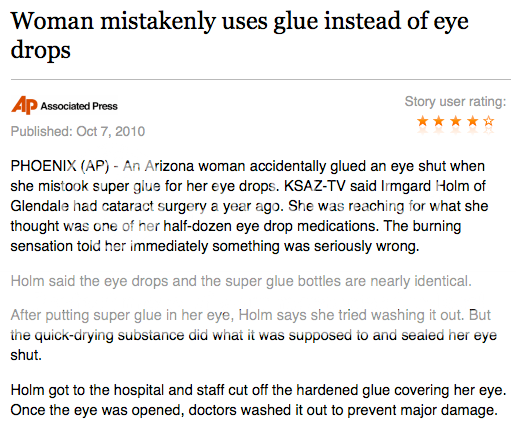Click the paragraph about nearly identical bottles
Screen dimensions: 516x432
[x=241, y=281]
